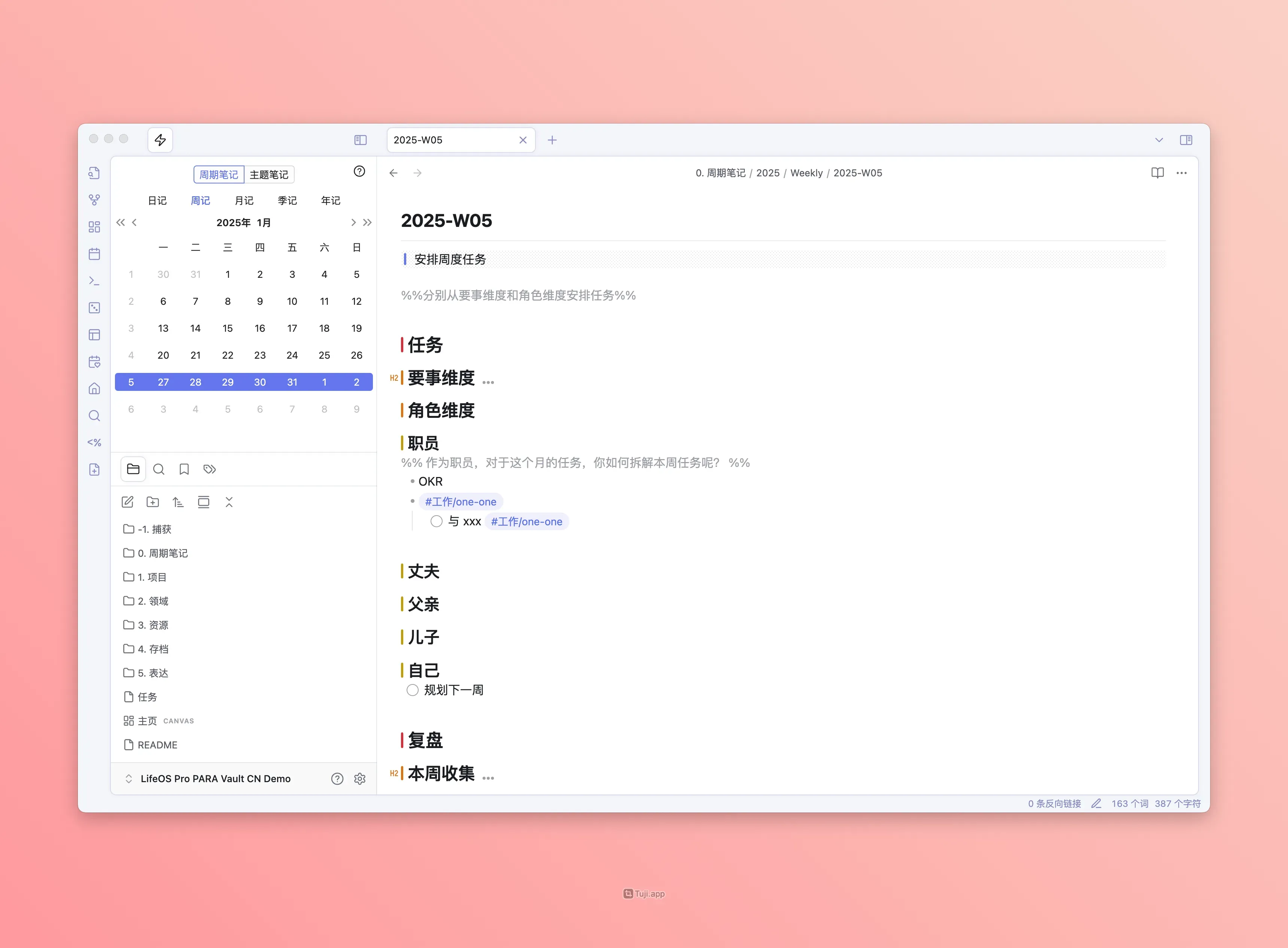Check the 规划下一周 task circle
The image size is (1288, 948).
413,690
